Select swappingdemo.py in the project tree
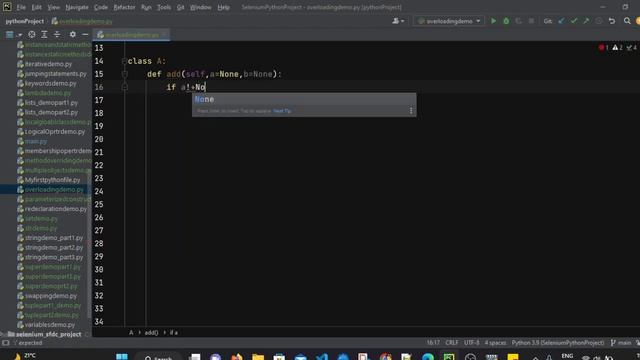 (51, 296)
